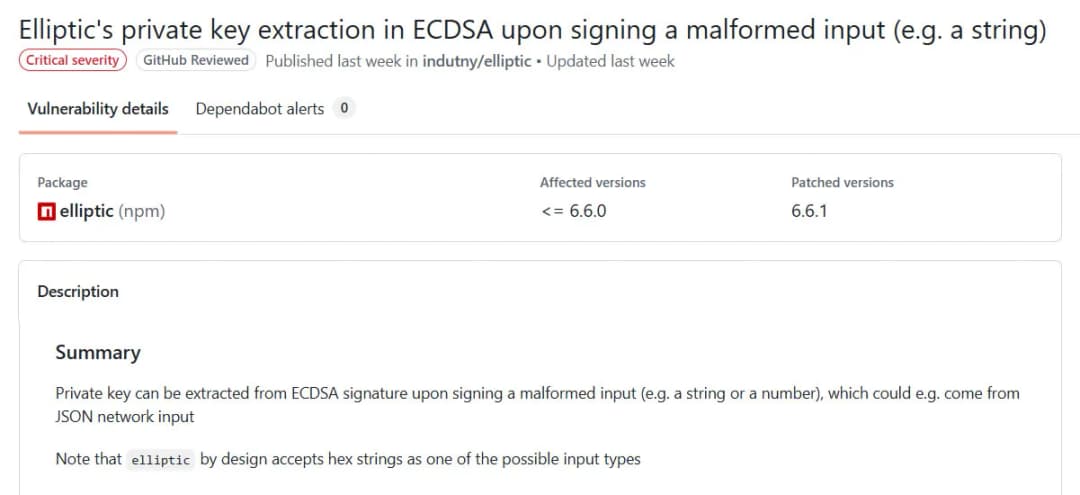Click the Description section heading

point(78,292)
